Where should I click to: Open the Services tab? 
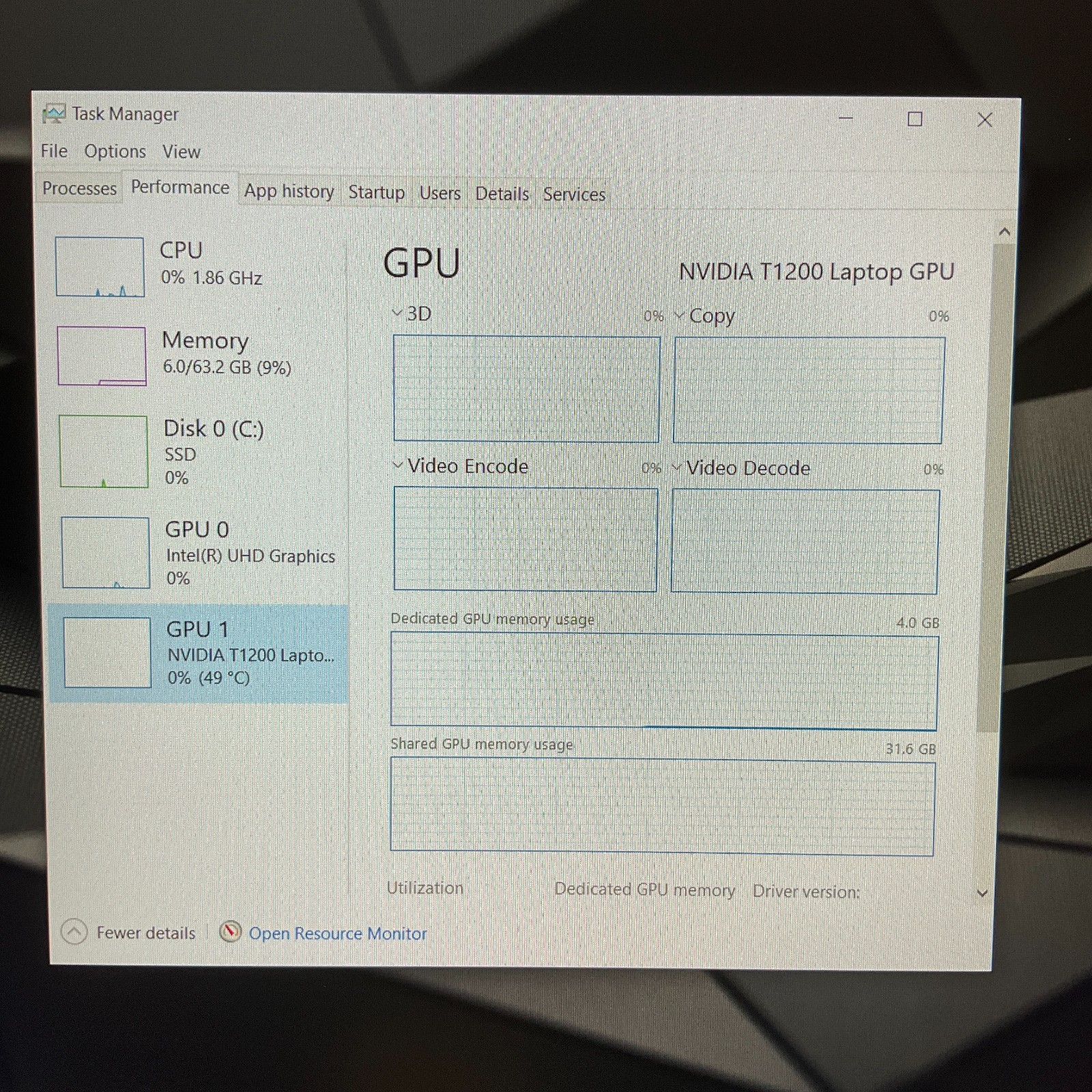coord(575,195)
